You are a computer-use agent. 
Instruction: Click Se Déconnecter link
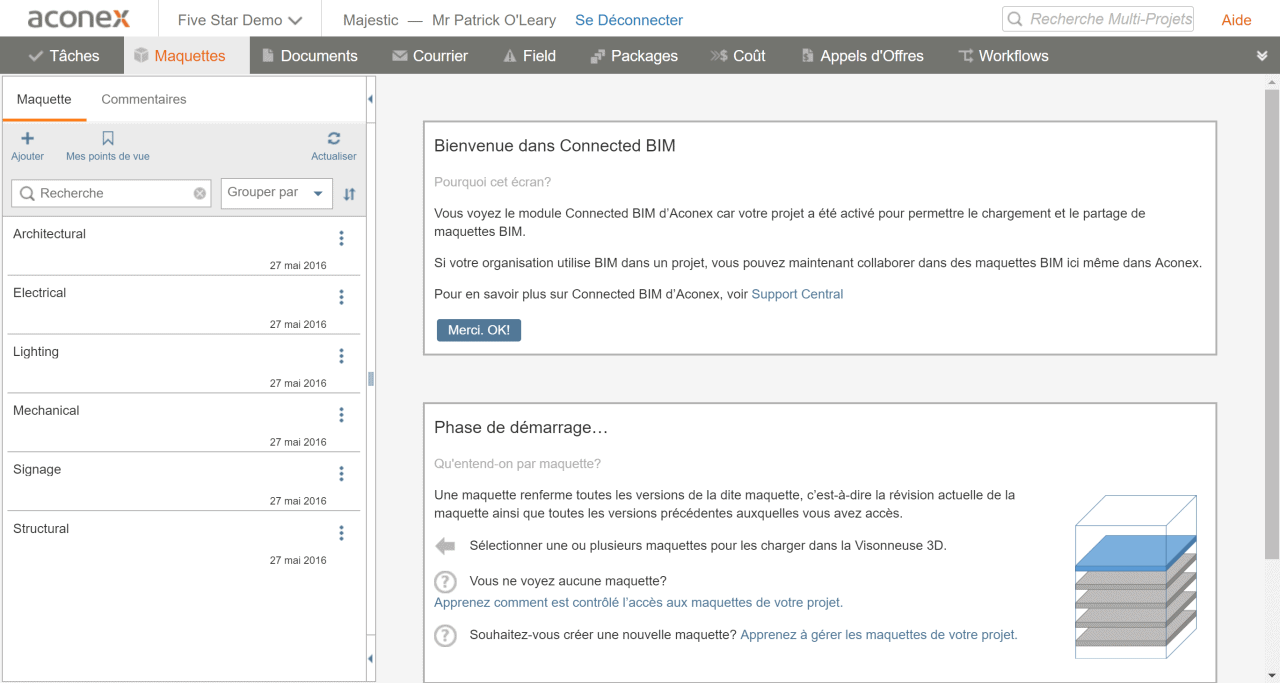[629, 20]
